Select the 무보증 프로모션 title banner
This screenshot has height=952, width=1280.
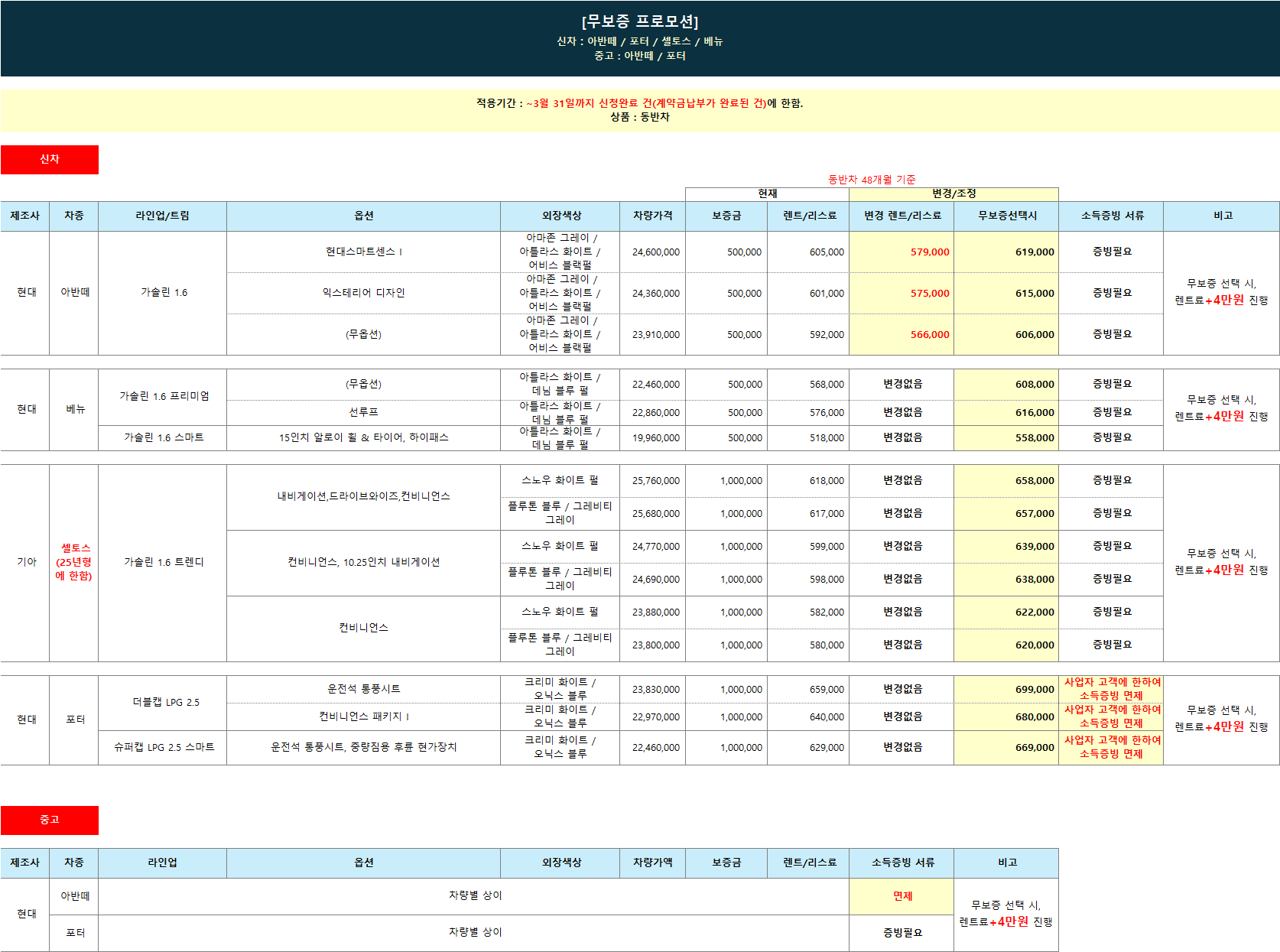639,37
